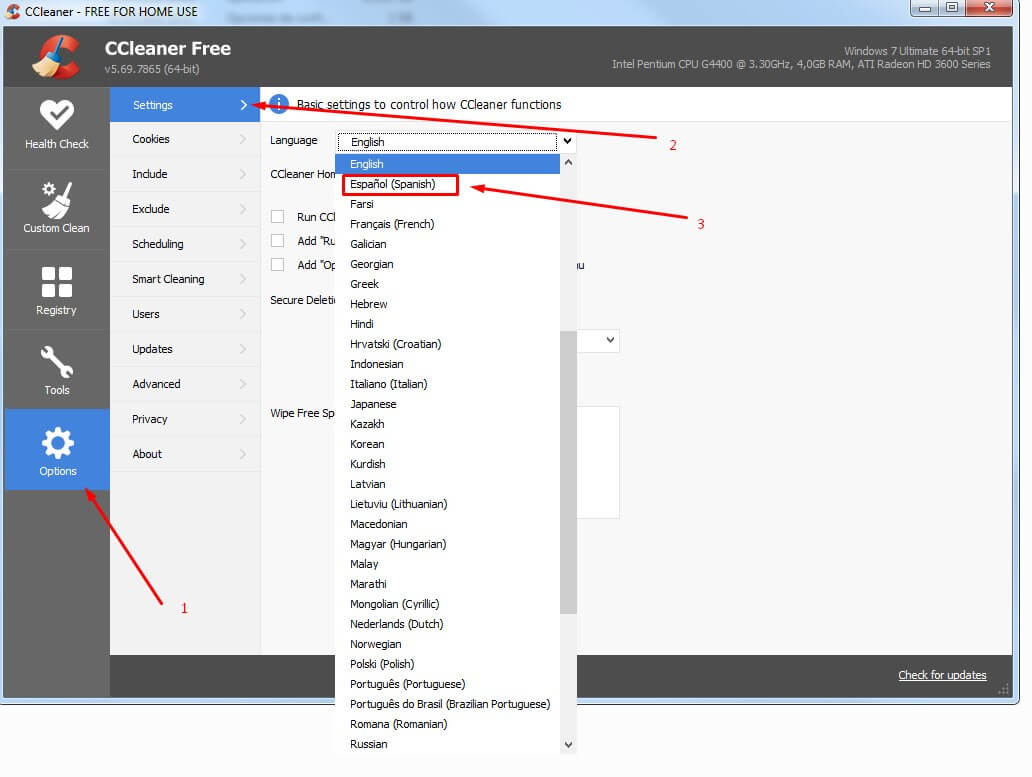The image size is (1032, 777).
Task: Click the Include row chevron
Action: 244,174
